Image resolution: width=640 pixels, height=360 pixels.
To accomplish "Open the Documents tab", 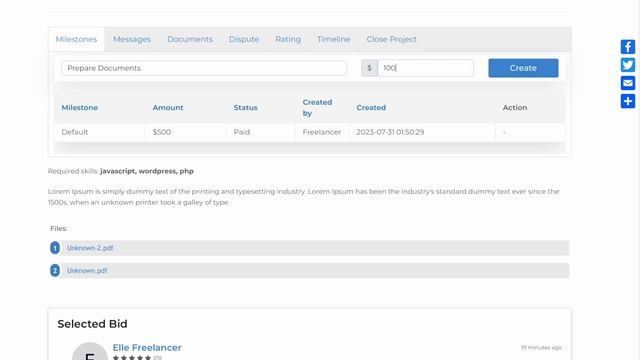I will pyautogui.click(x=190, y=39).
